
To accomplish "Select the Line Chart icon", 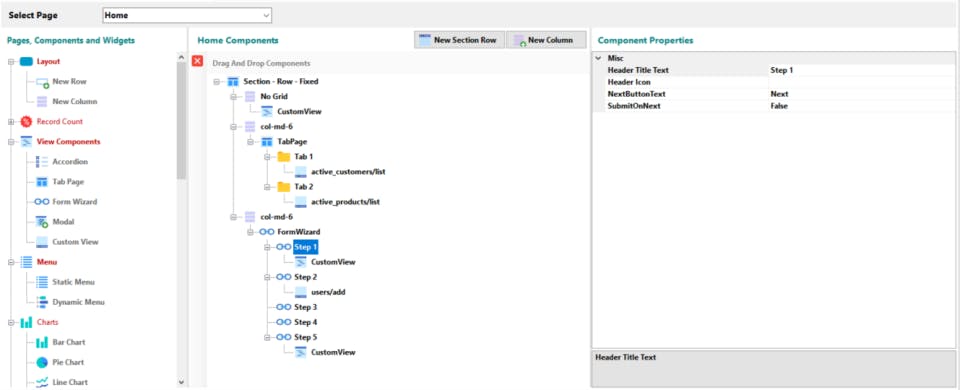I will tap(42, 382).
